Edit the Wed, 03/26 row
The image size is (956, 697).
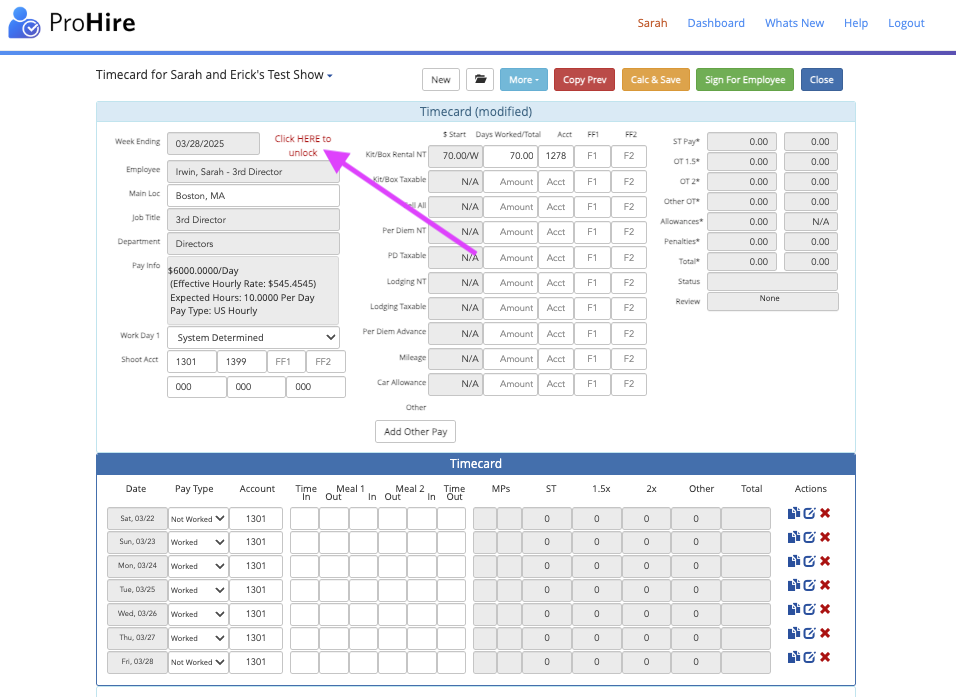(x=809, y=609)
